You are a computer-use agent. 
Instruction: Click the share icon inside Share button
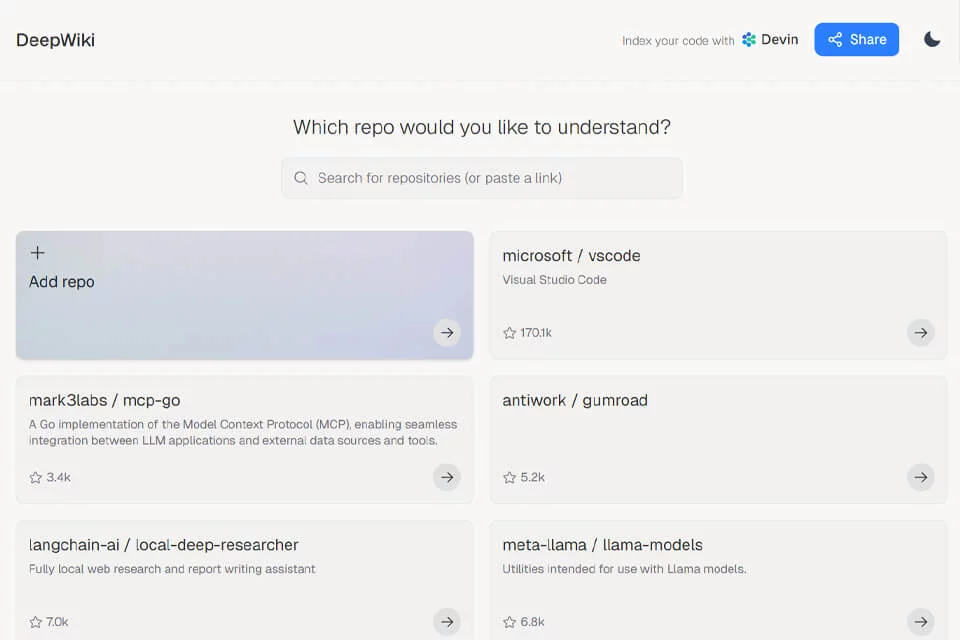click(835, 40)
